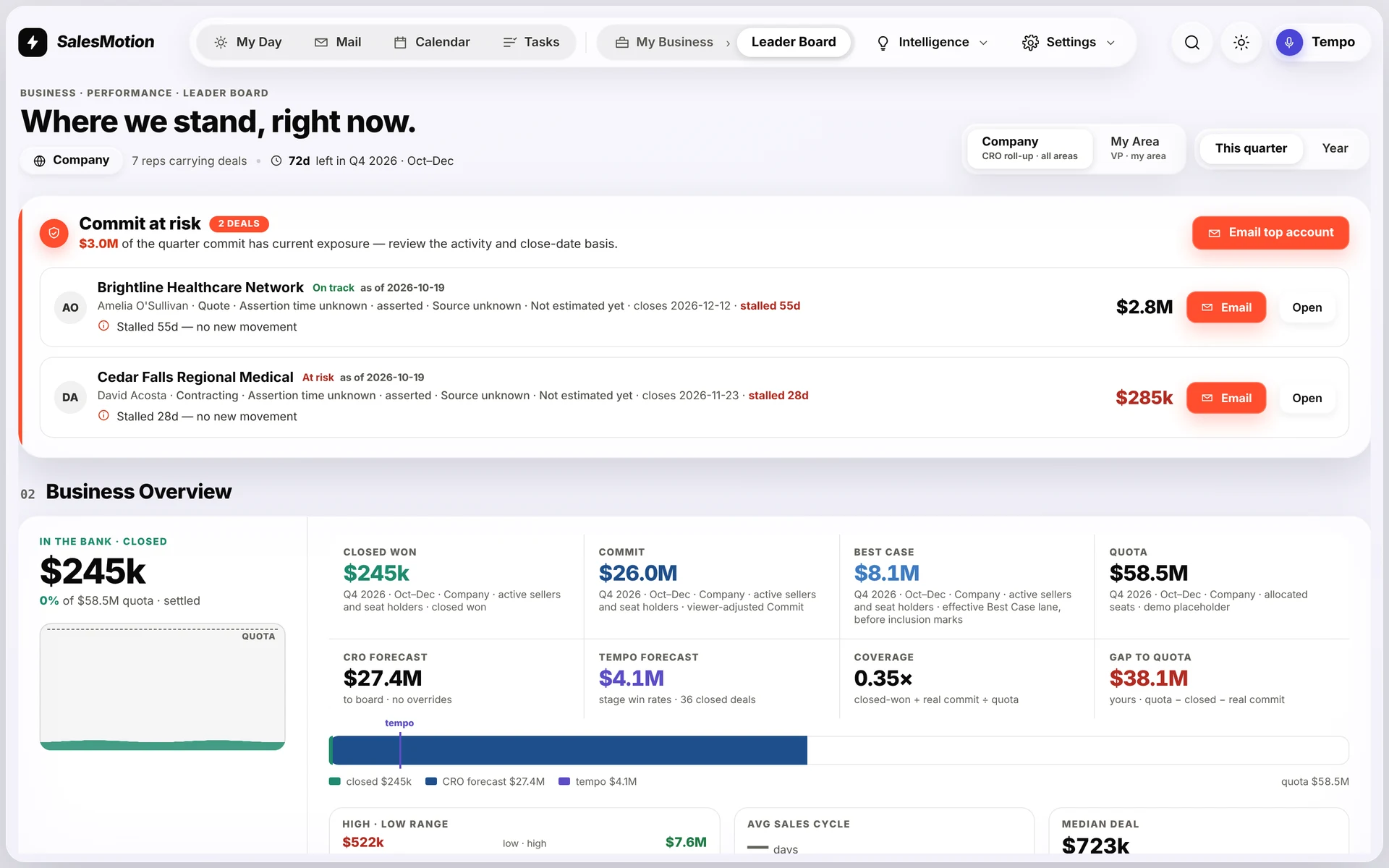This screenshot has height=868, width=1389.
Task: Click the clock icon next to 72d left
Action: click(x=276, y=161)
